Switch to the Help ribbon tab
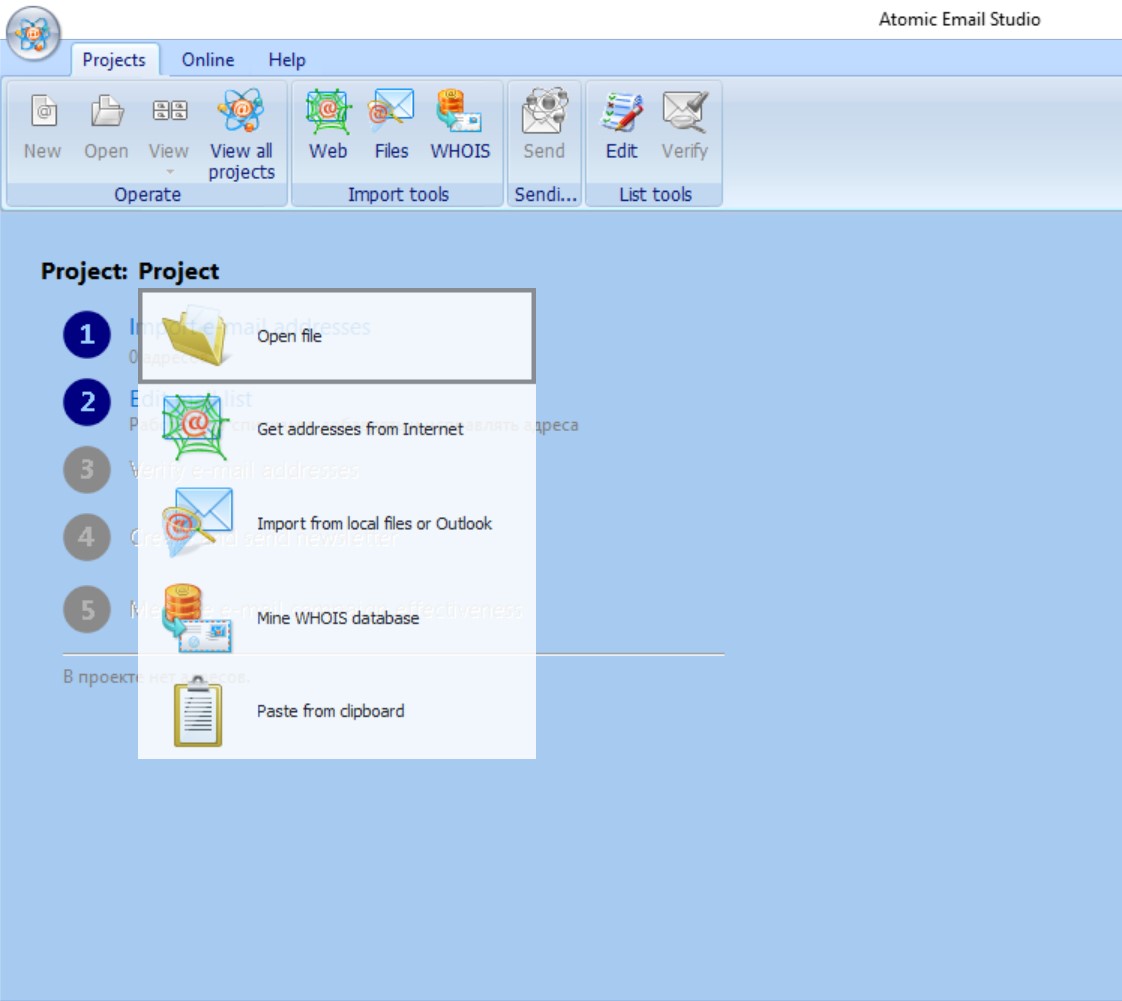This screenshot has width=1122, height=1001. 287,59
